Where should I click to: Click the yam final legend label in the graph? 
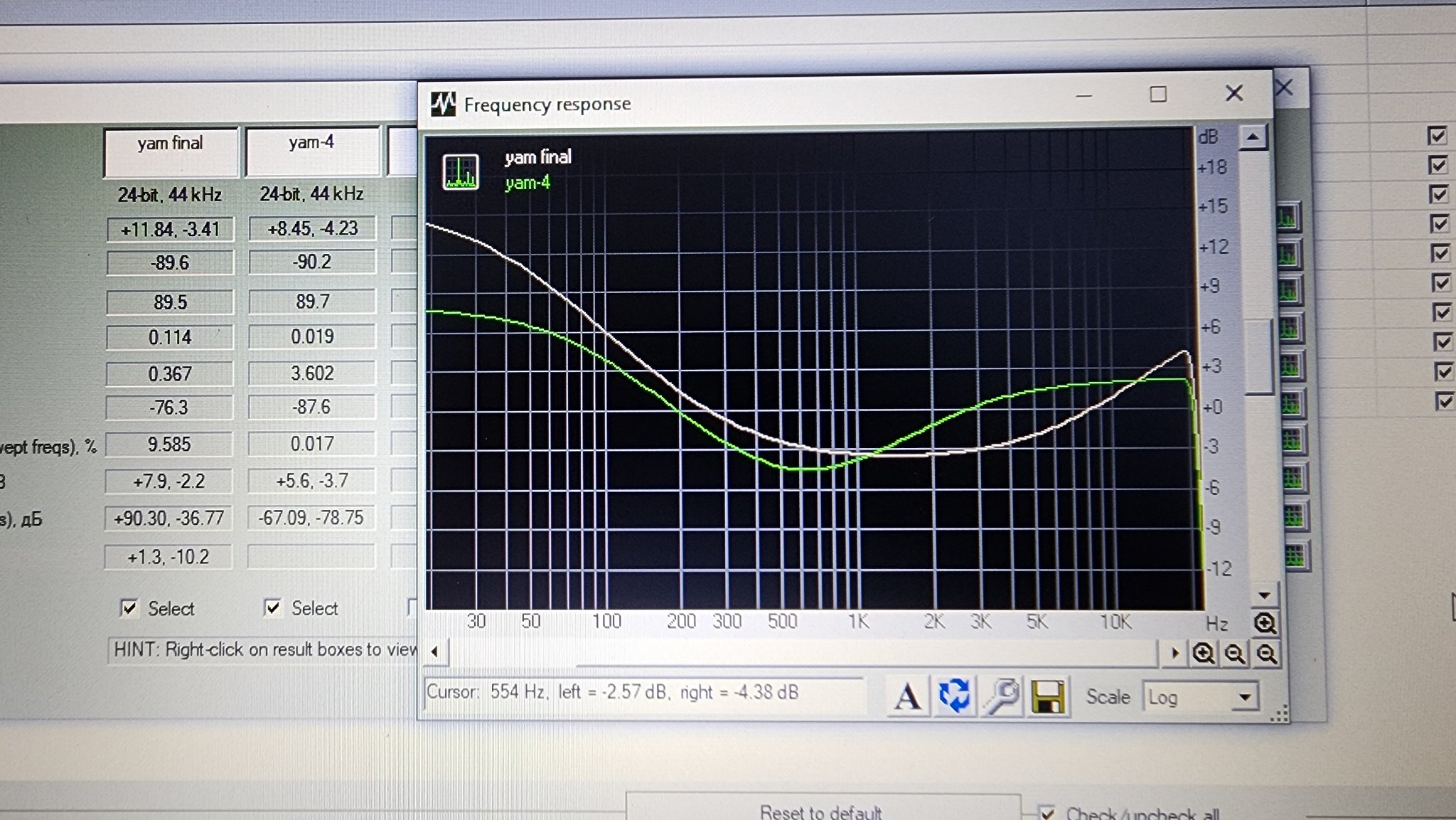537,156
